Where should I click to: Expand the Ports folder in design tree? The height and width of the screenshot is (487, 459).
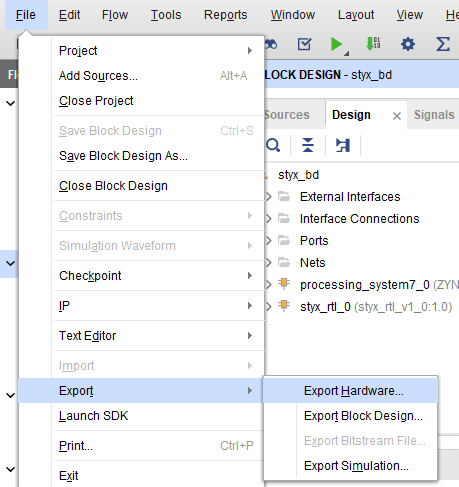coord(269,241)
